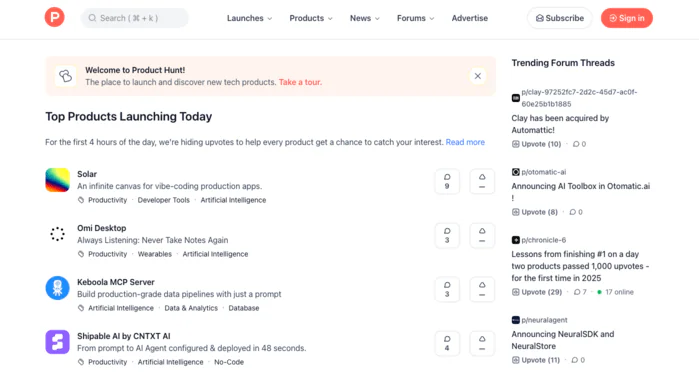Expand the Forums dropdown menu
The image size is (699, 381).
(x=415, y=18)
